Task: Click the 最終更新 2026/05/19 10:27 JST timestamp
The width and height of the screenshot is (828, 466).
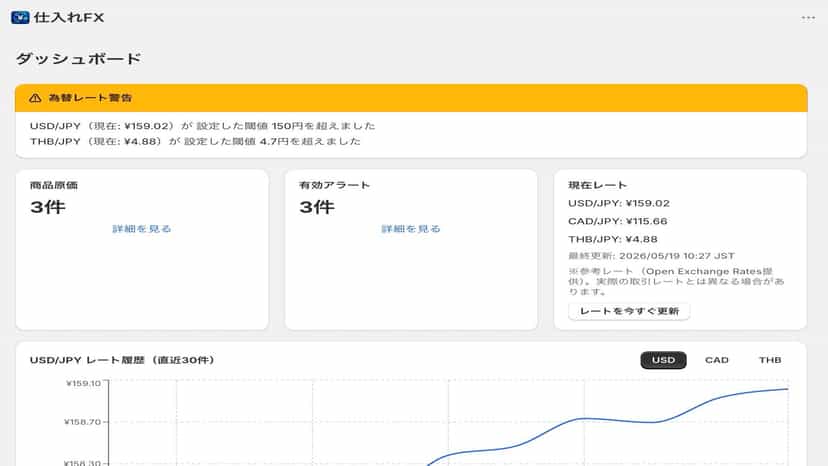Action: click(x=651, y=256)
